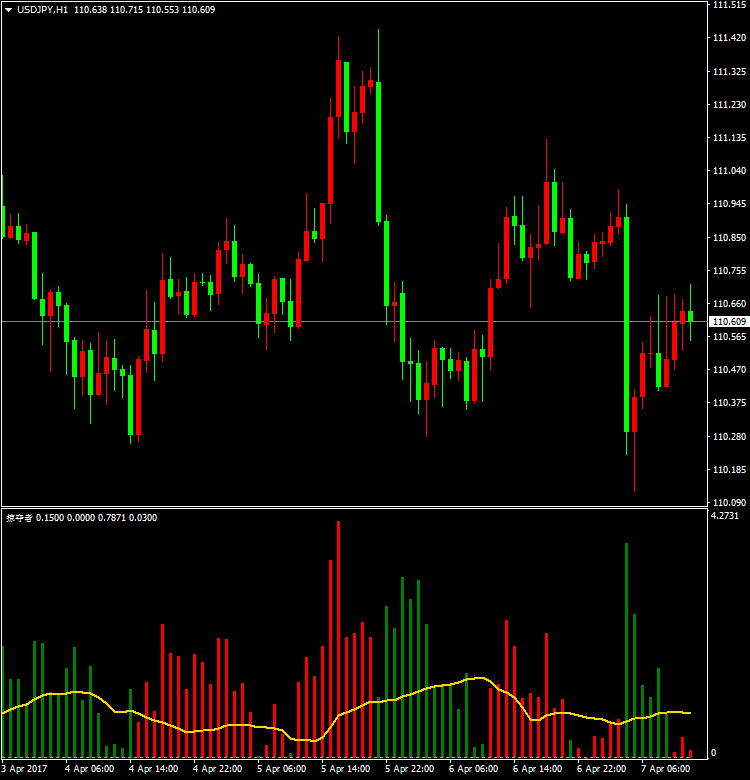Click the tallest red histogram bar
Viewport: 750px width, 780px height.
(x=338, y=640)
